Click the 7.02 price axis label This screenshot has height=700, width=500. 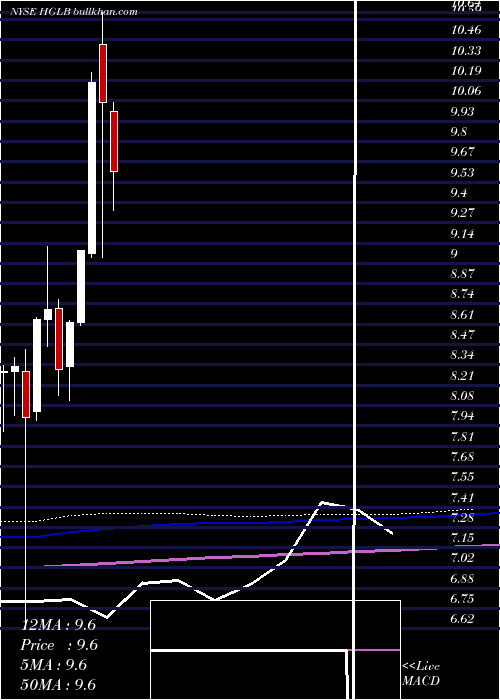point(463,558)
